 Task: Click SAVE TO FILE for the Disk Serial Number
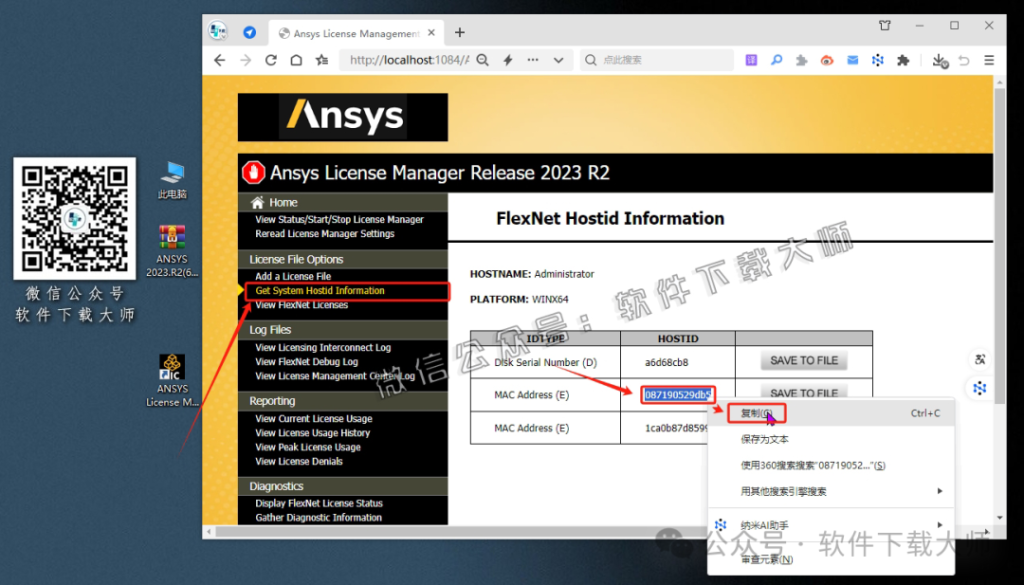coord(803,360)
